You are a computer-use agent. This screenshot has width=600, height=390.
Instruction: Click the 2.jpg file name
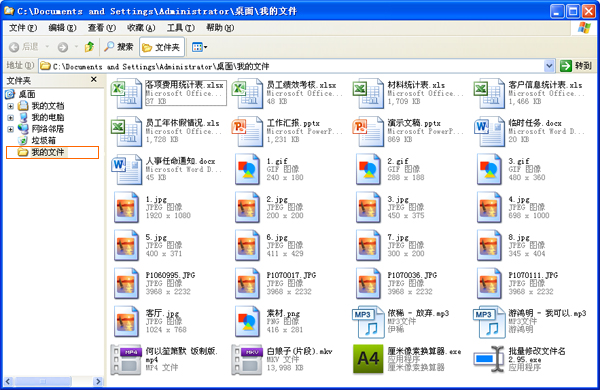[277, 199]
